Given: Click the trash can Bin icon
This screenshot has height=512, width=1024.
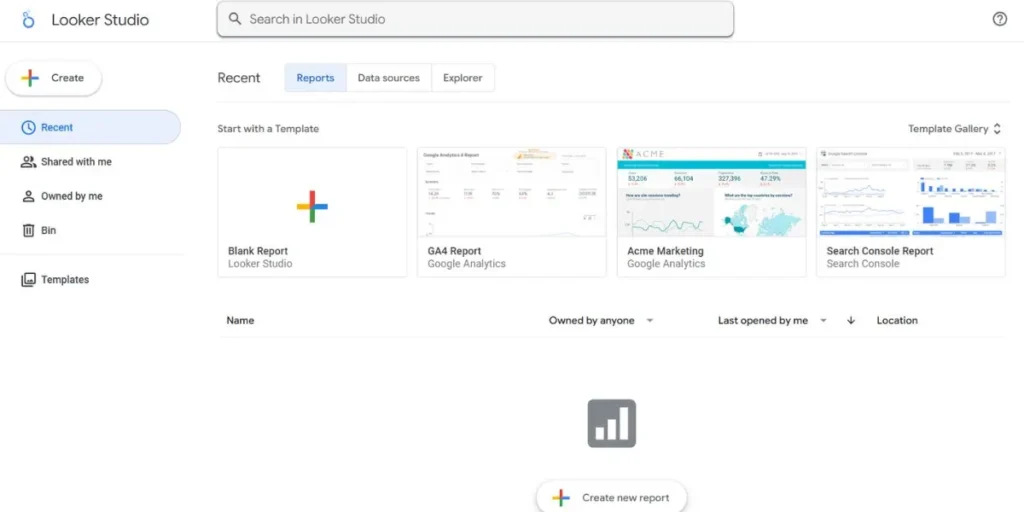Looking at the screenshot, I should coord(28,230).
